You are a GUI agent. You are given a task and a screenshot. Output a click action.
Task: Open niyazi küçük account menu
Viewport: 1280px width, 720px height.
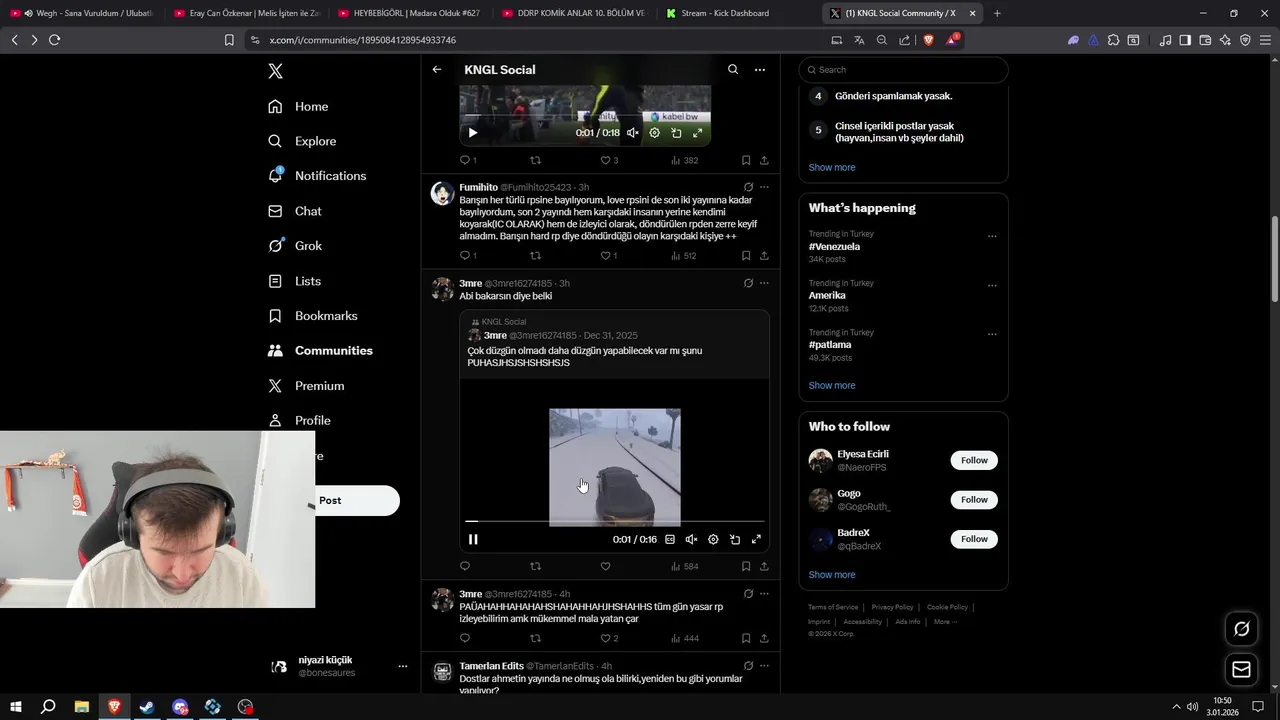pyautogui.click(x=340, y=666)
